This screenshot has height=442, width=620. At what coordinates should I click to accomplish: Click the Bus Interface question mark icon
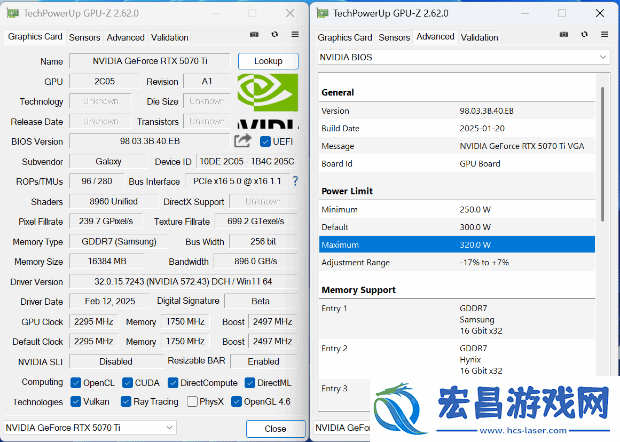point(295,181)
